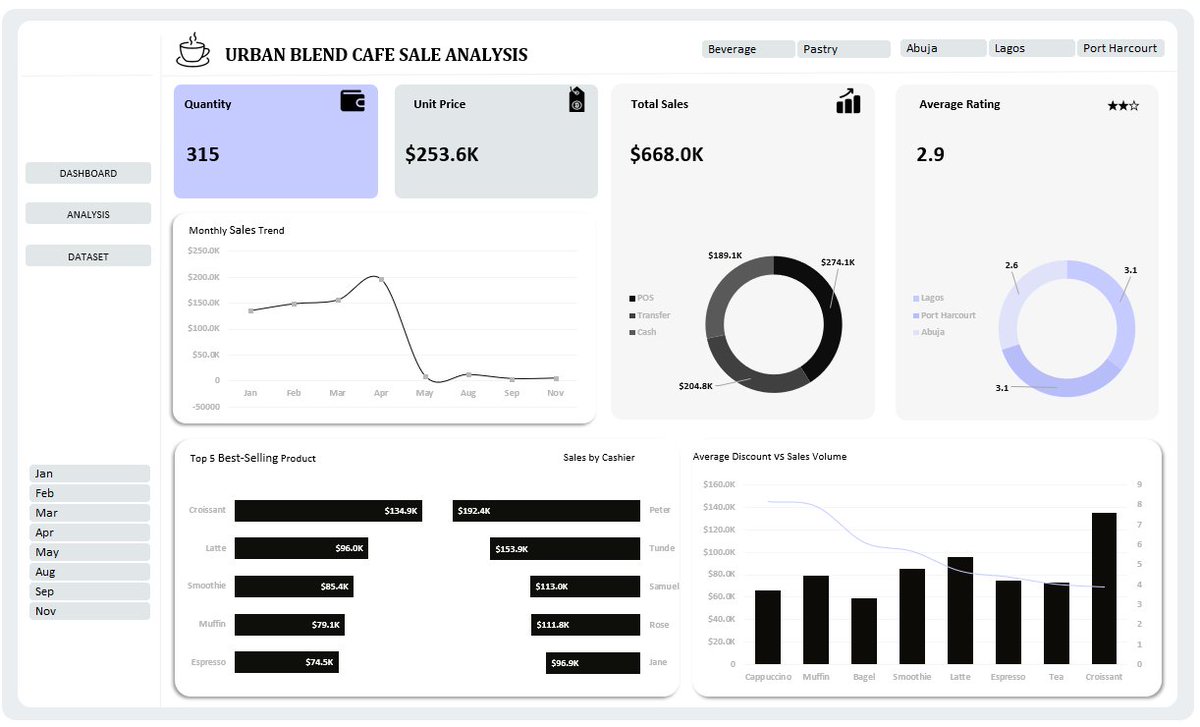
Task: Filter by Abuja city slicer
Action: (x=943, y=48)
